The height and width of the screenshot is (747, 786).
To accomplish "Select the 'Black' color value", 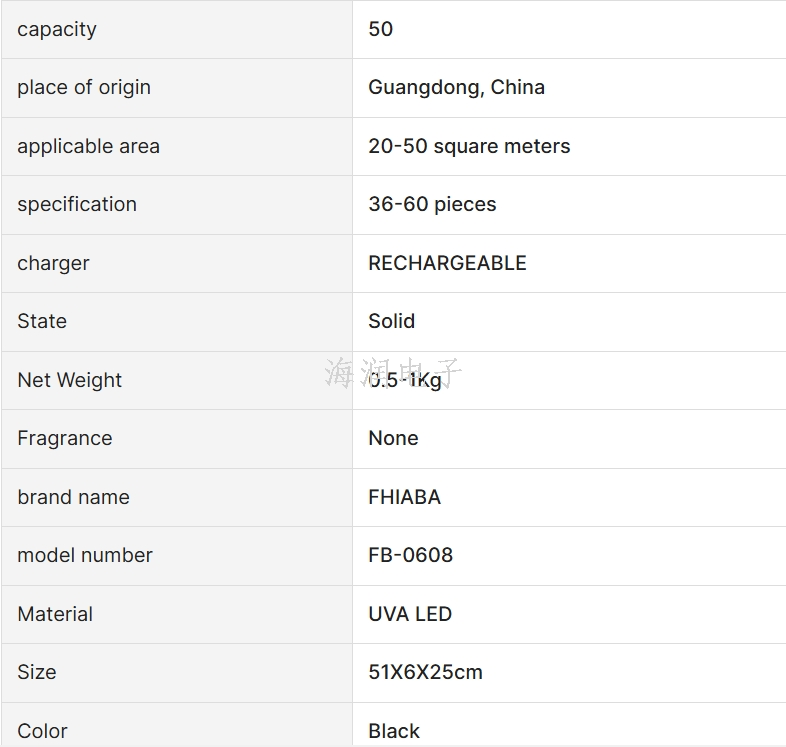I will click(x=394, y=731).
